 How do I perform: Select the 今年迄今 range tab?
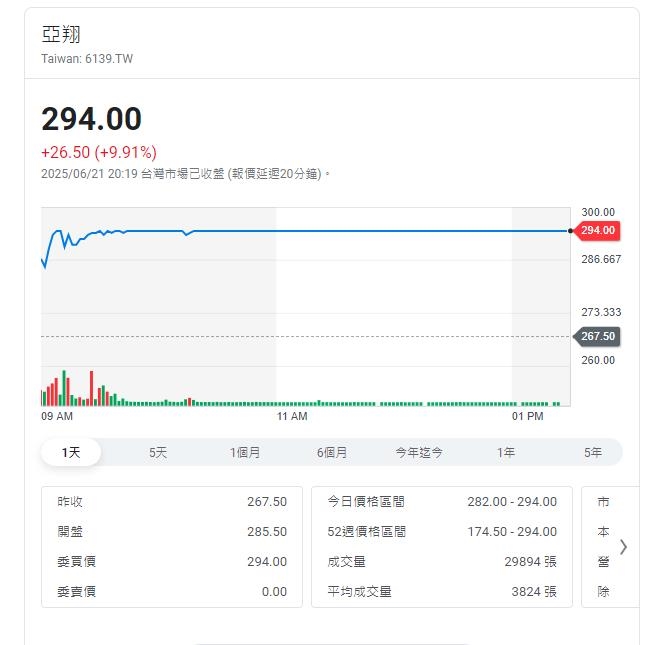419,453
